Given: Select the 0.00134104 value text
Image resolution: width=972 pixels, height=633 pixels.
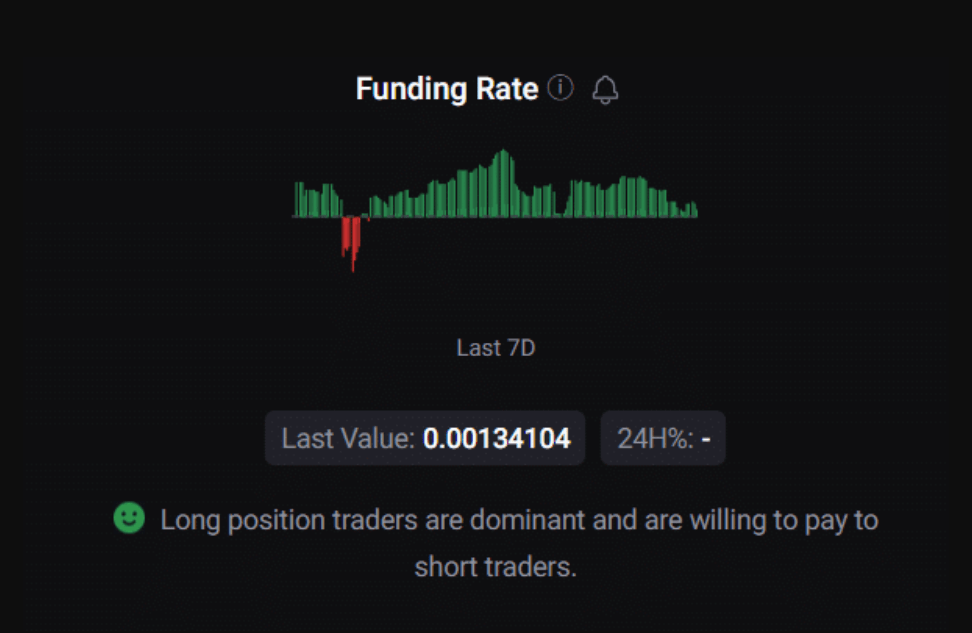Looking at the screenshot, I should pyautogui.click(x=496, y=438).
